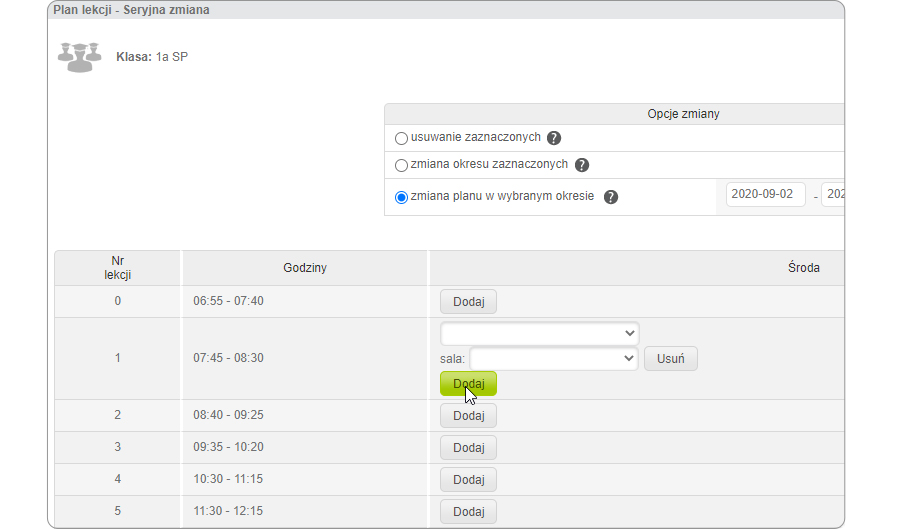Select zmiana planu w wybranym okresie option

pyautogui.click(x=402, y=197)
